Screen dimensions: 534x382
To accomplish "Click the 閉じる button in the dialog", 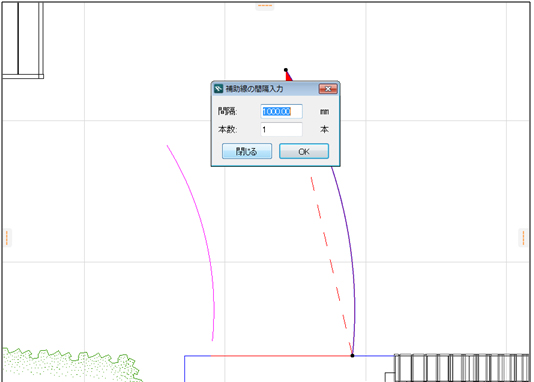I will click(247, 151).
